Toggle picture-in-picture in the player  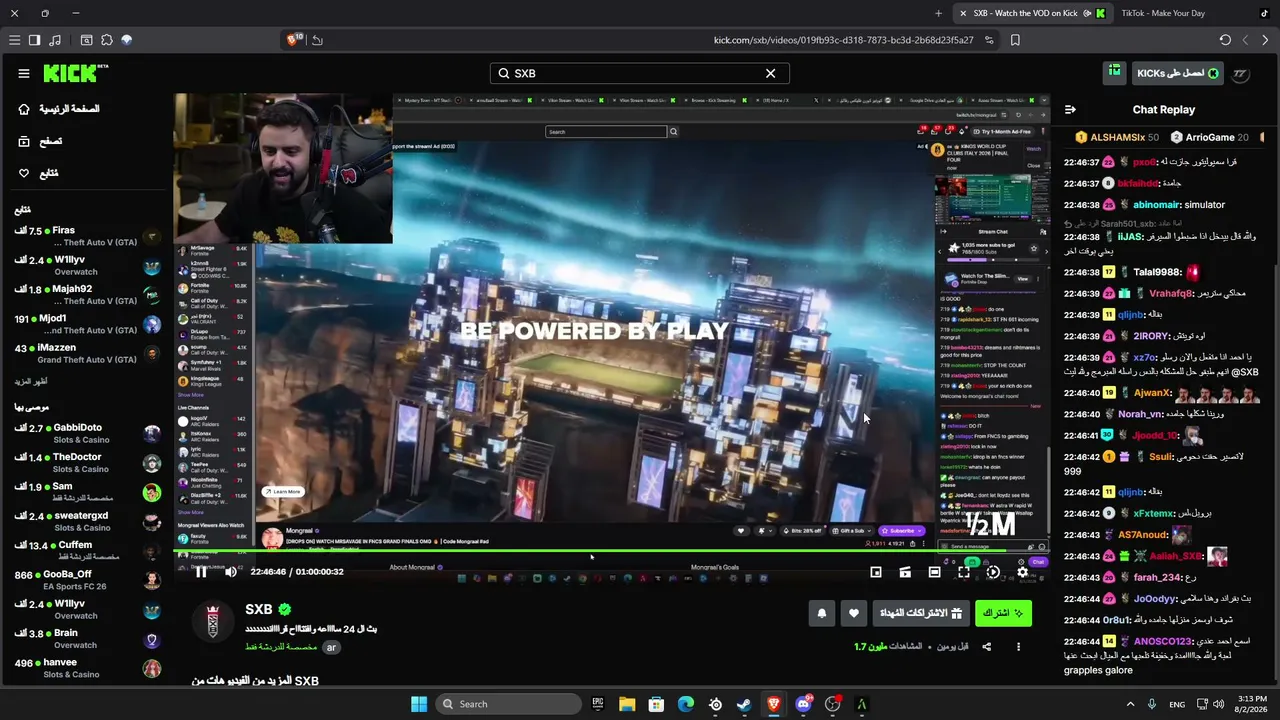(x=876, y=572)
